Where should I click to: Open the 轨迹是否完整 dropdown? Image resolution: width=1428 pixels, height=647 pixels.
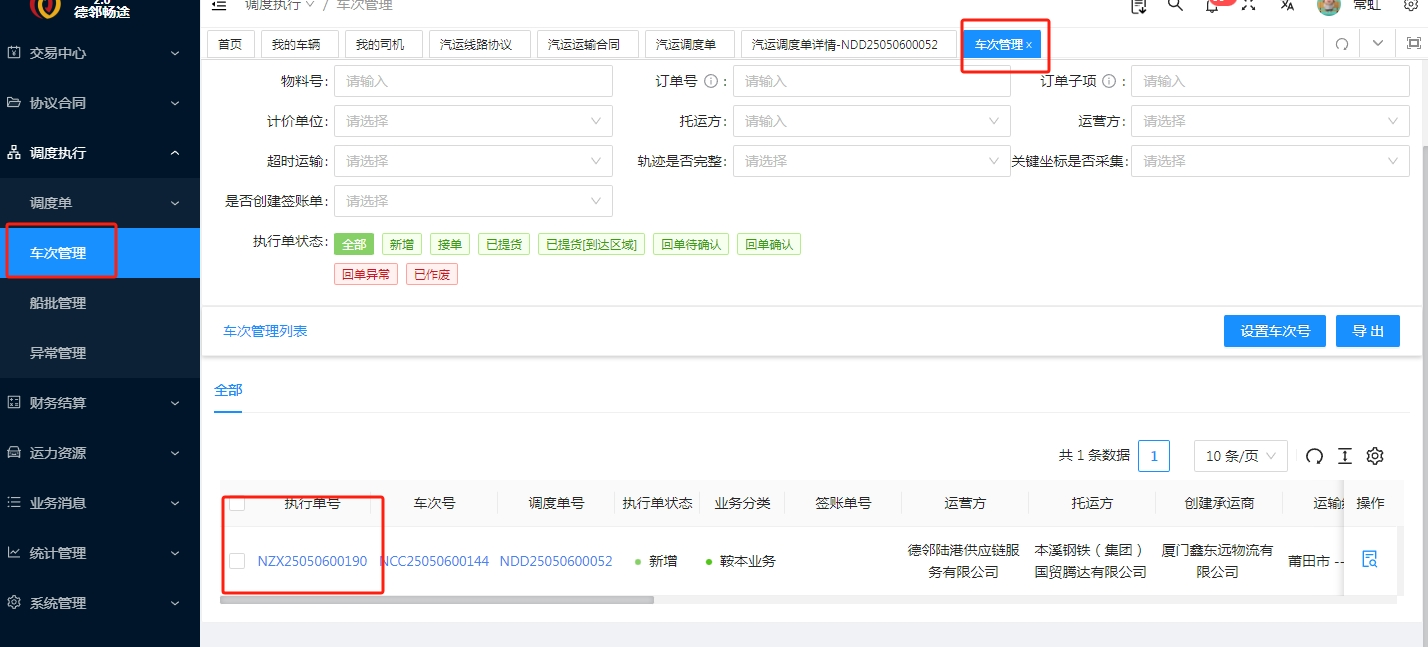872,161
